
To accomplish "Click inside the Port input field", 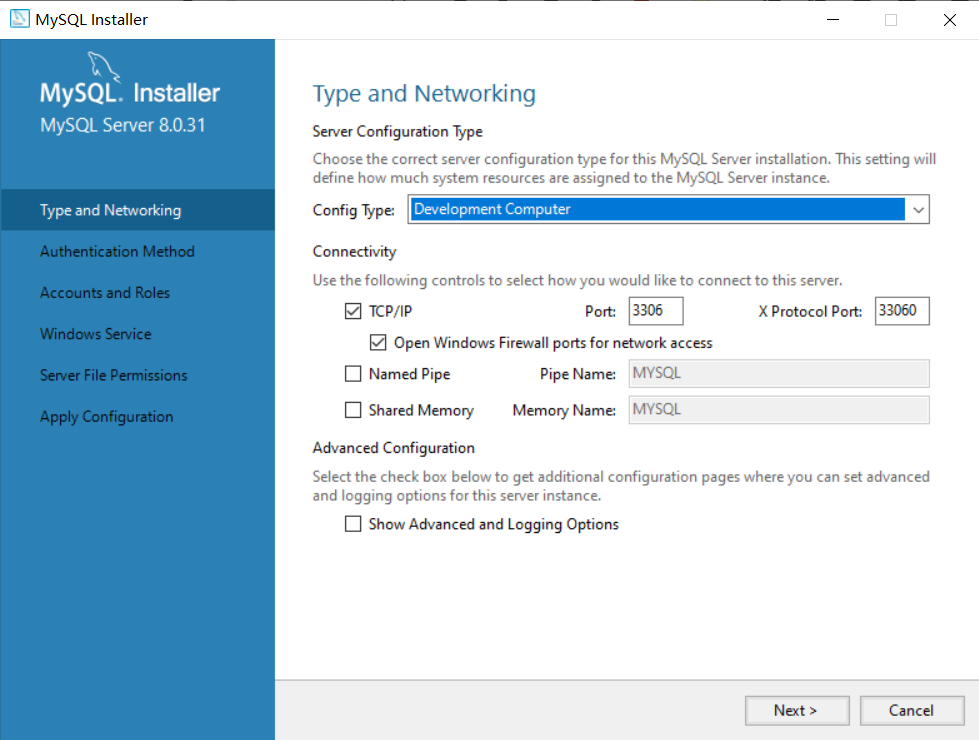I will [655, 311].
